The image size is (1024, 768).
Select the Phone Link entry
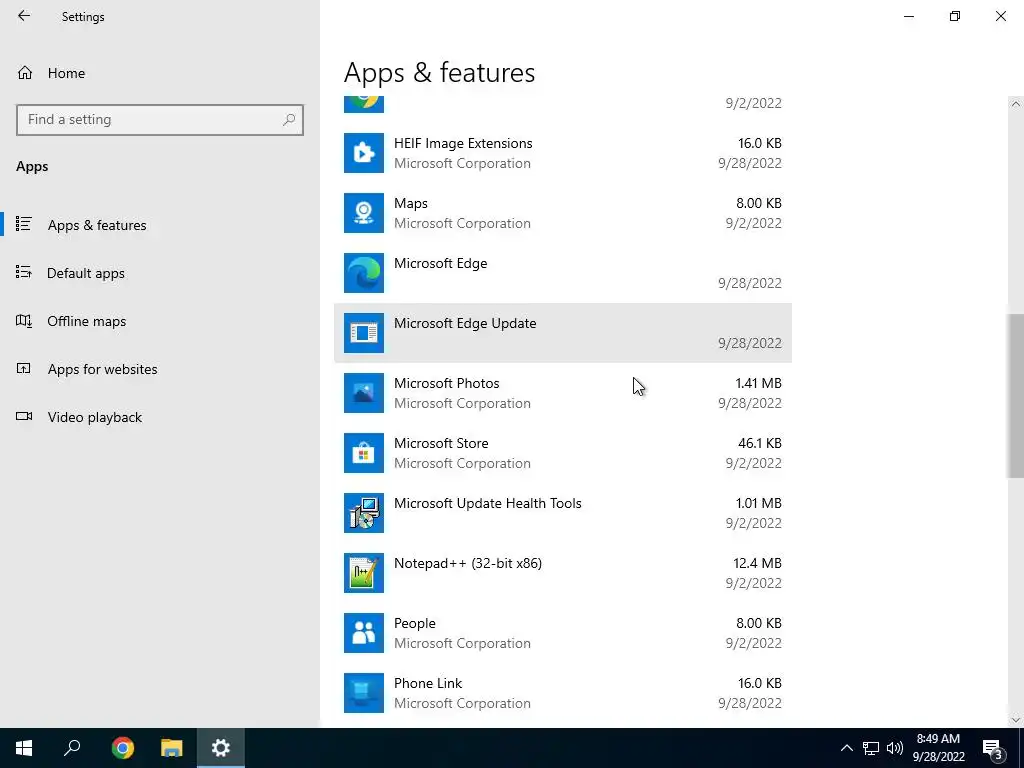pos(563,694)
